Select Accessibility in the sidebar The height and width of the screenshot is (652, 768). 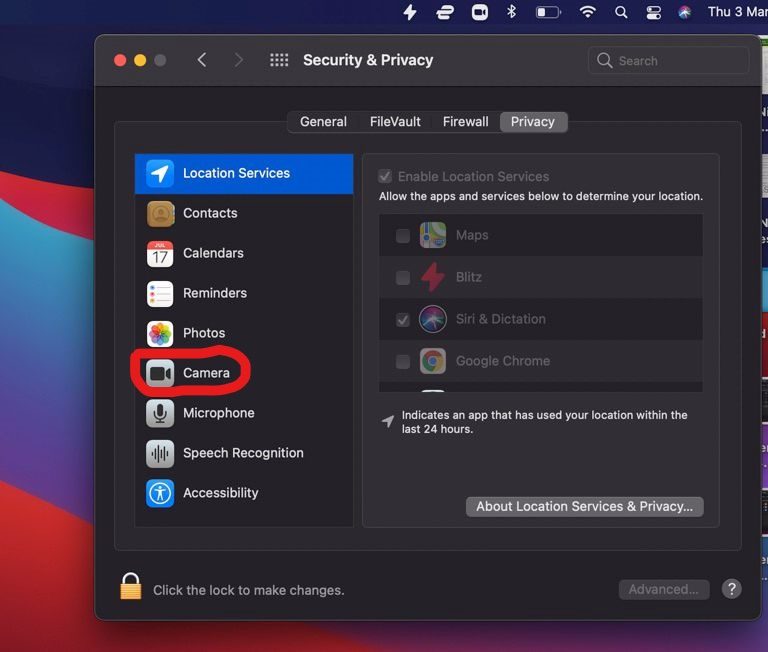pos(220,493)
